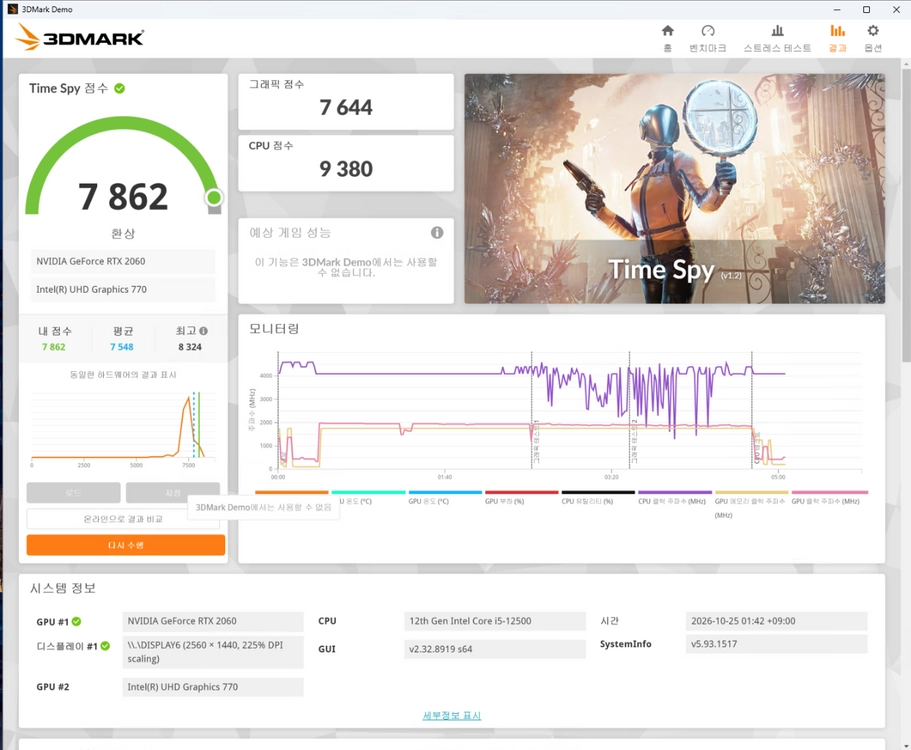Click the orange 다시 수행 run-again button

[x=125, y=545]
